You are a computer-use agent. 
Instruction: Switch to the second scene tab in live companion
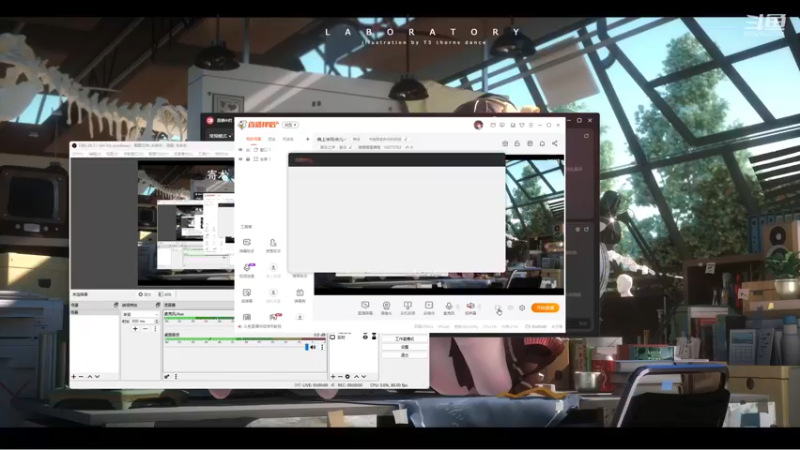tap(272, 139)
